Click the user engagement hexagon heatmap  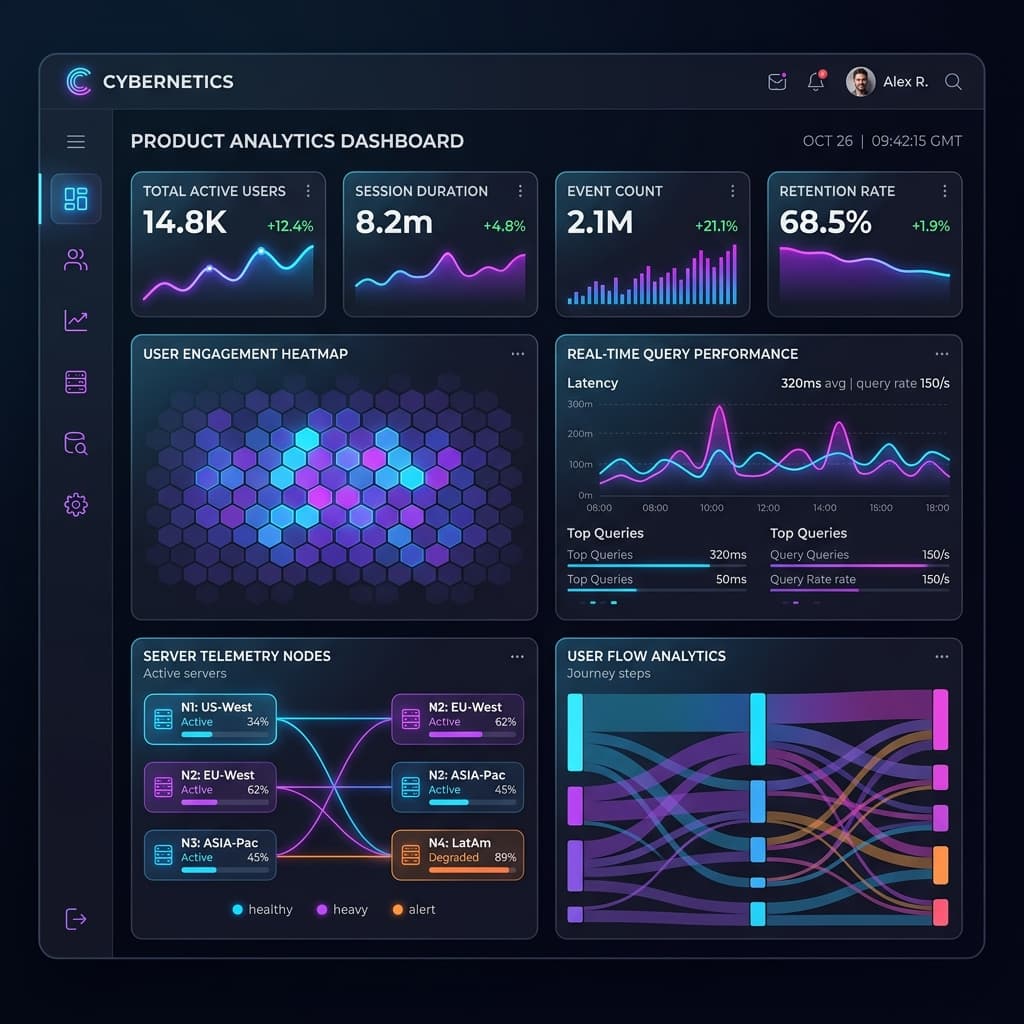(334, 487)
